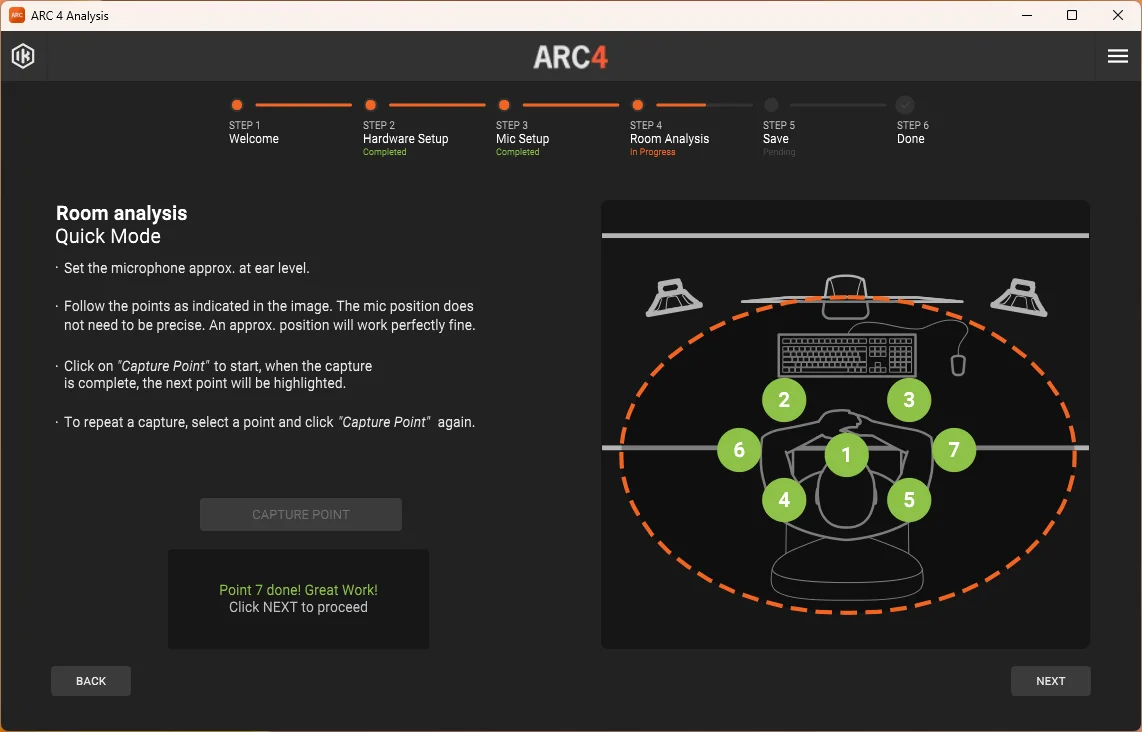Open the hamburger menu
Screen dimensions: 1142x732
(1117, 56)
